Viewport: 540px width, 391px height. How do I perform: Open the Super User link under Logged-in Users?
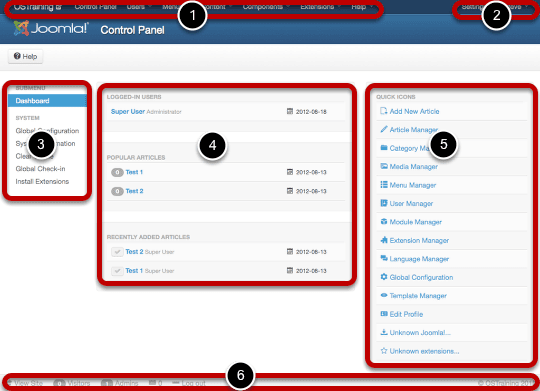128,111
